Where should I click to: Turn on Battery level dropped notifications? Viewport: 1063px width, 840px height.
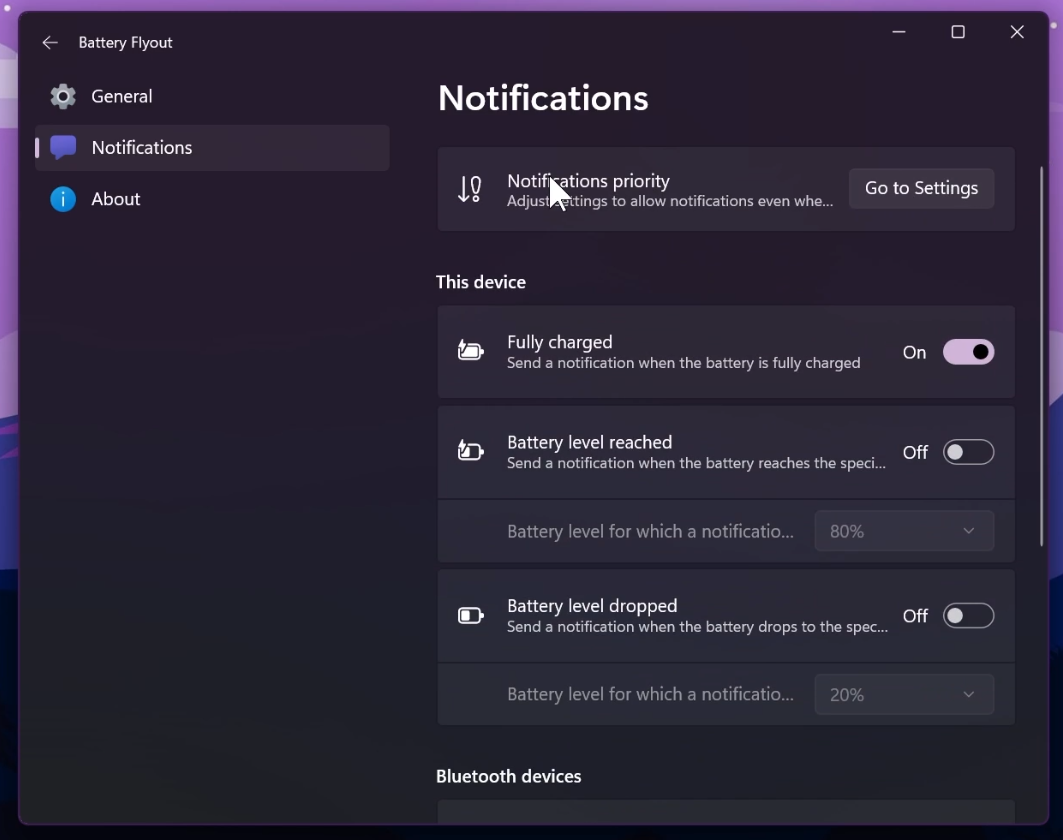coord(967,616)
